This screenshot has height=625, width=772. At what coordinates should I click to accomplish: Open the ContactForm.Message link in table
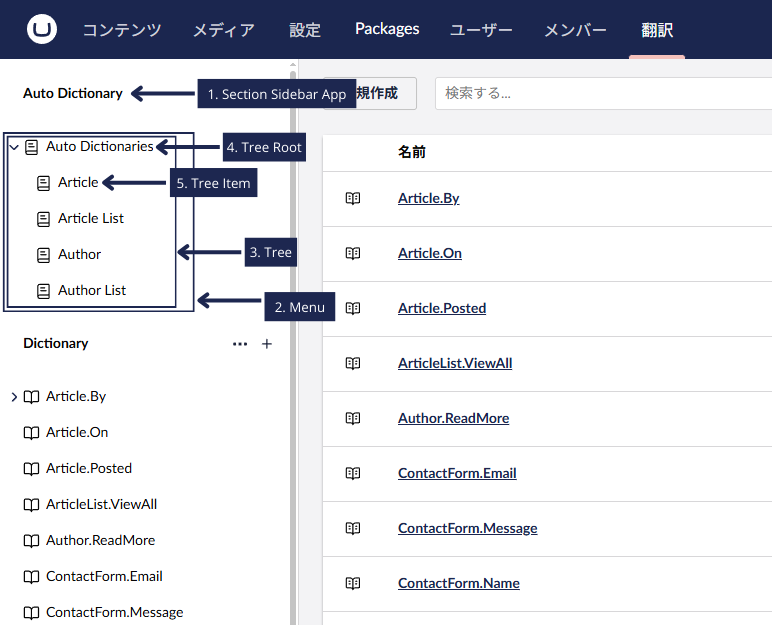(x=467, y=528)
